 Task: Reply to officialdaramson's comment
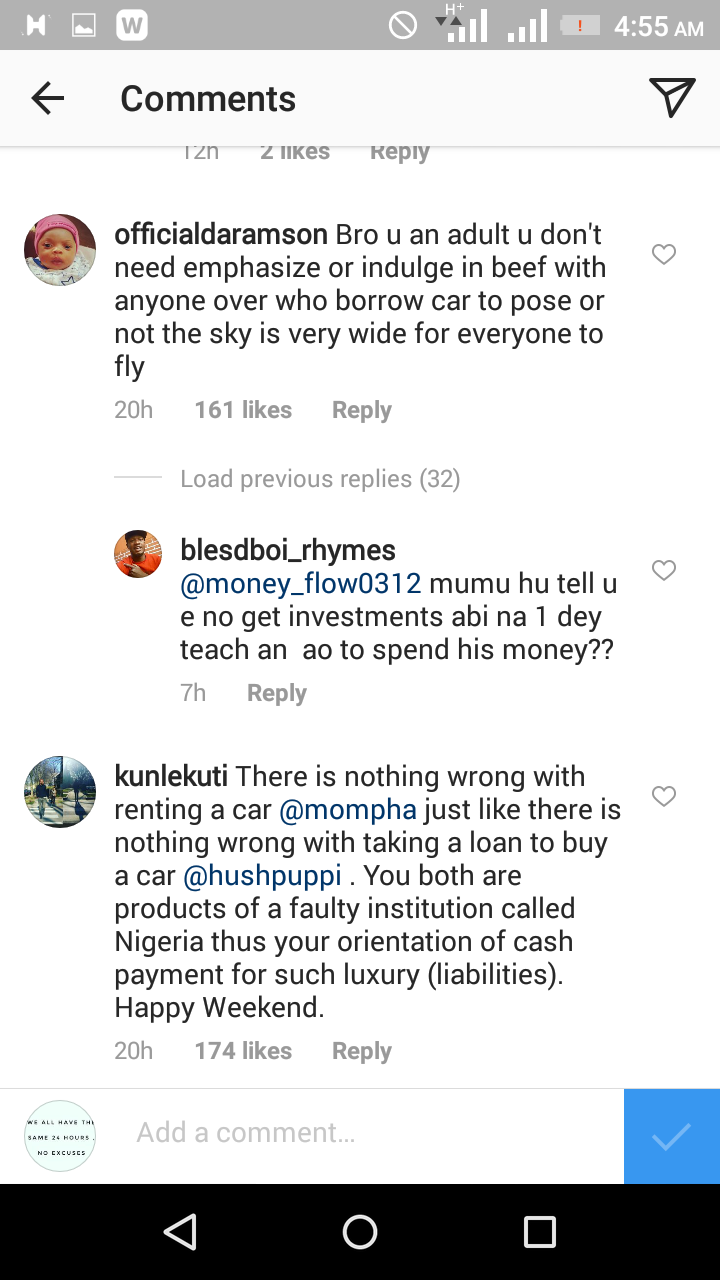tap(361, 410)
